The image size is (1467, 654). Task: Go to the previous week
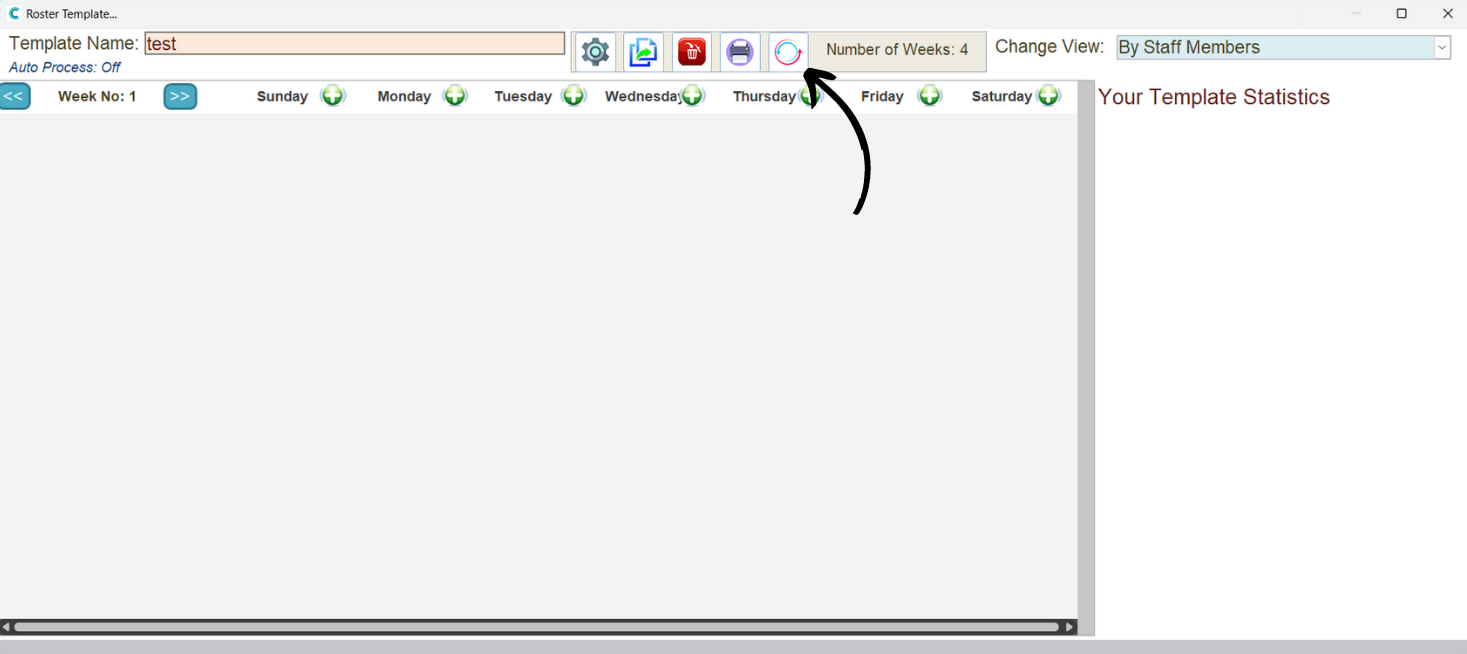click(x=14, y=96)
